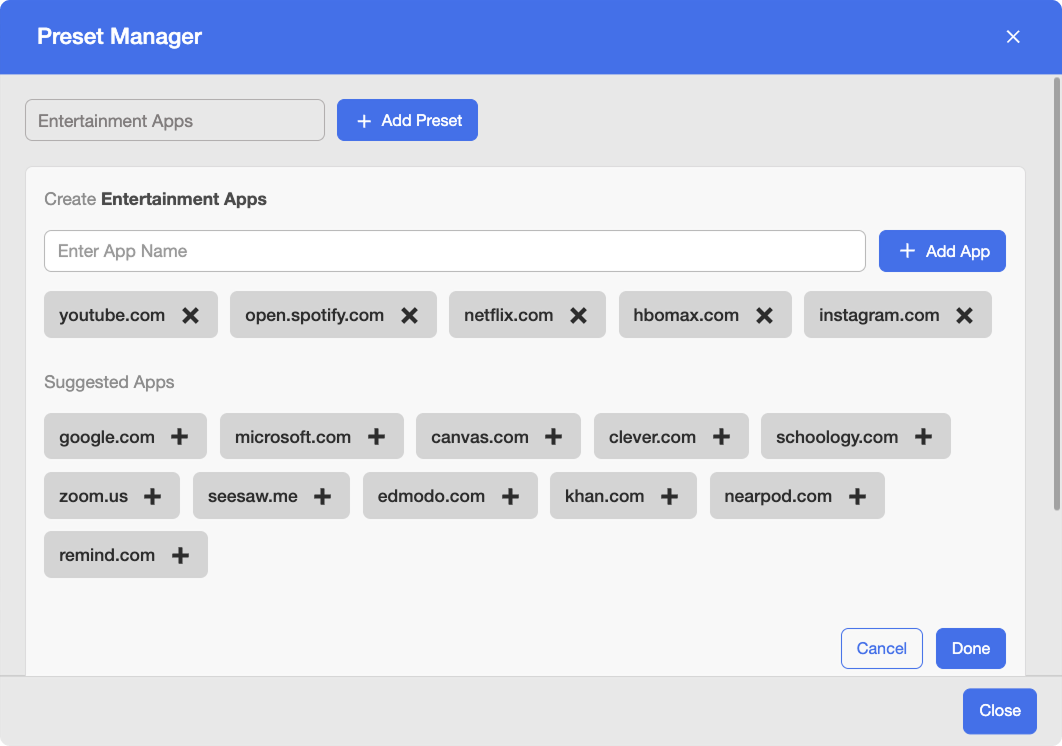Add suggested app seesaw.me

pos(322,496)
